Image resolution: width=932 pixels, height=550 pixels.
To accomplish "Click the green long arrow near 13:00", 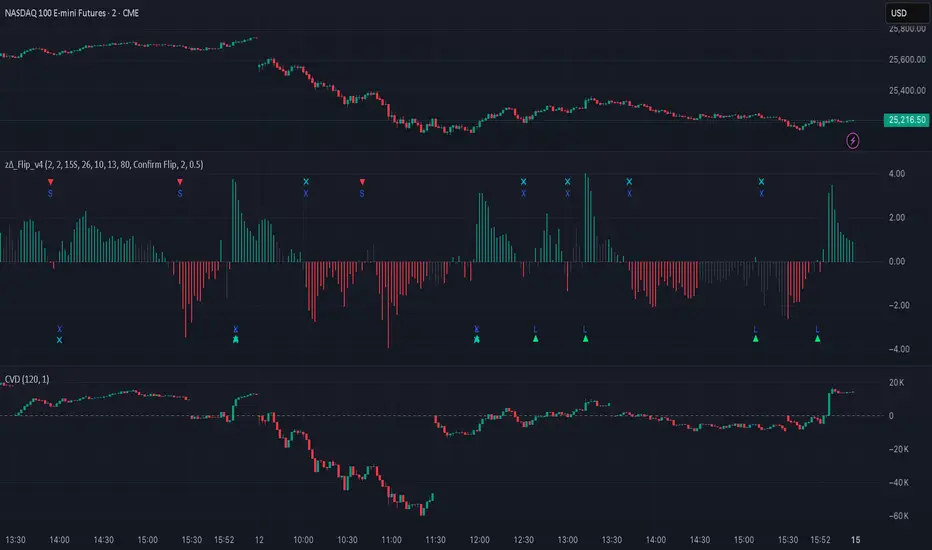I will (585, 339).
